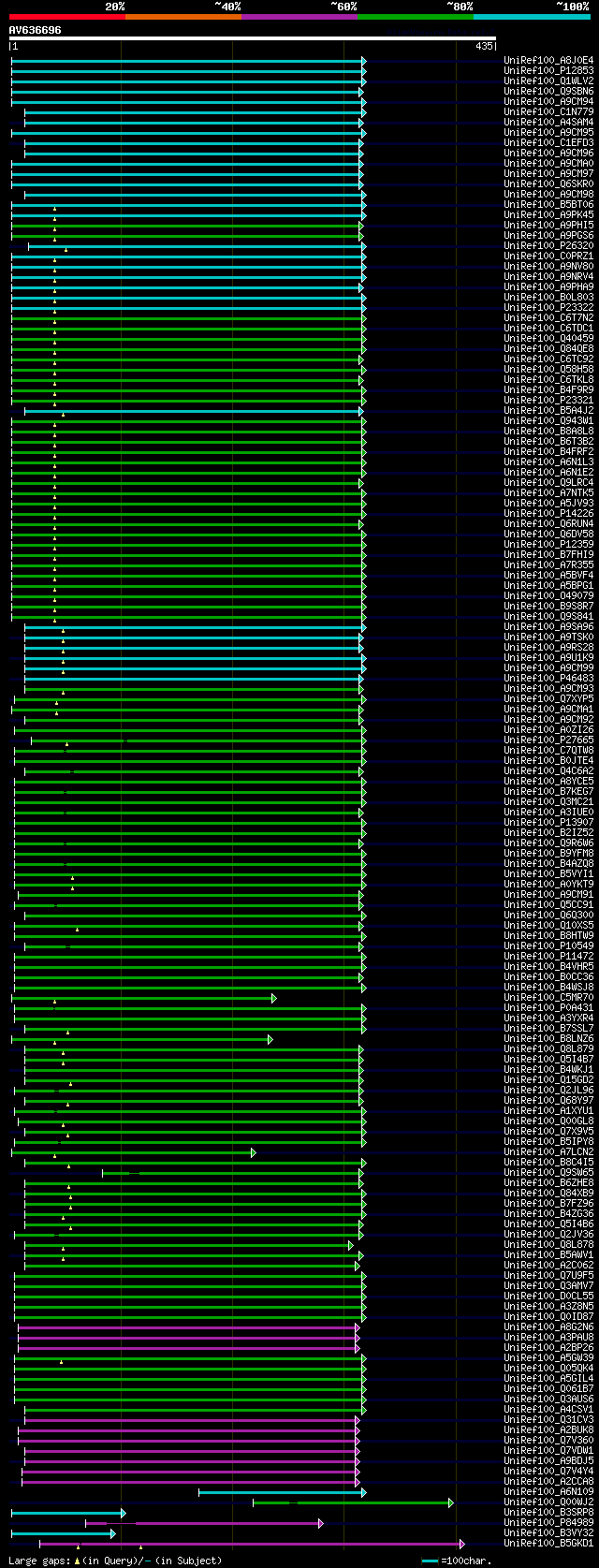
Task: Select the UniRef100_B5A4J2 label
Action: 548,410
